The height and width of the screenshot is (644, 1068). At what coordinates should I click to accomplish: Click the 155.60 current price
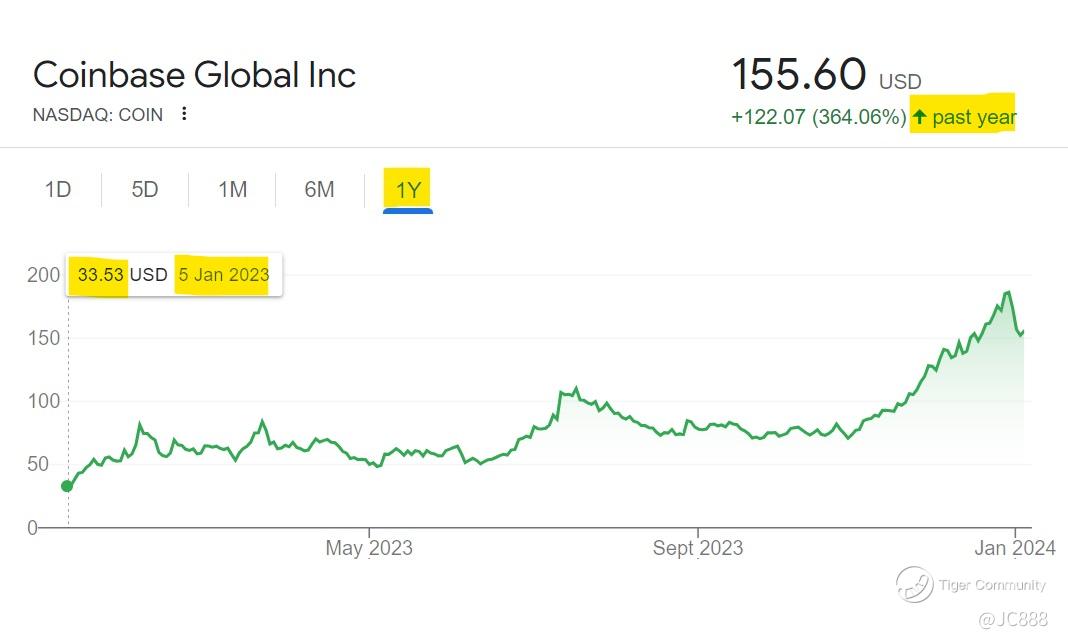(x=798, y=75)
